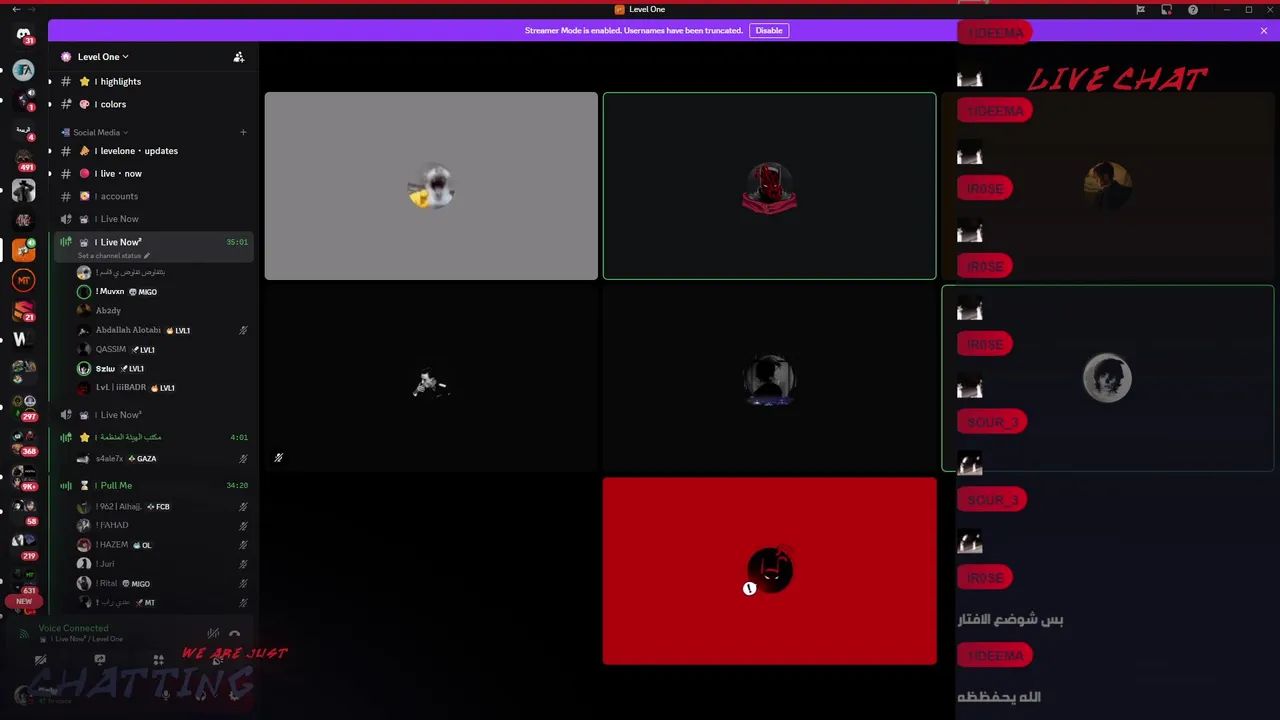The width and height of the screenshot is (1280, 720).
Task: Click the invite people icon beside Level One
Action: point(238,57)
